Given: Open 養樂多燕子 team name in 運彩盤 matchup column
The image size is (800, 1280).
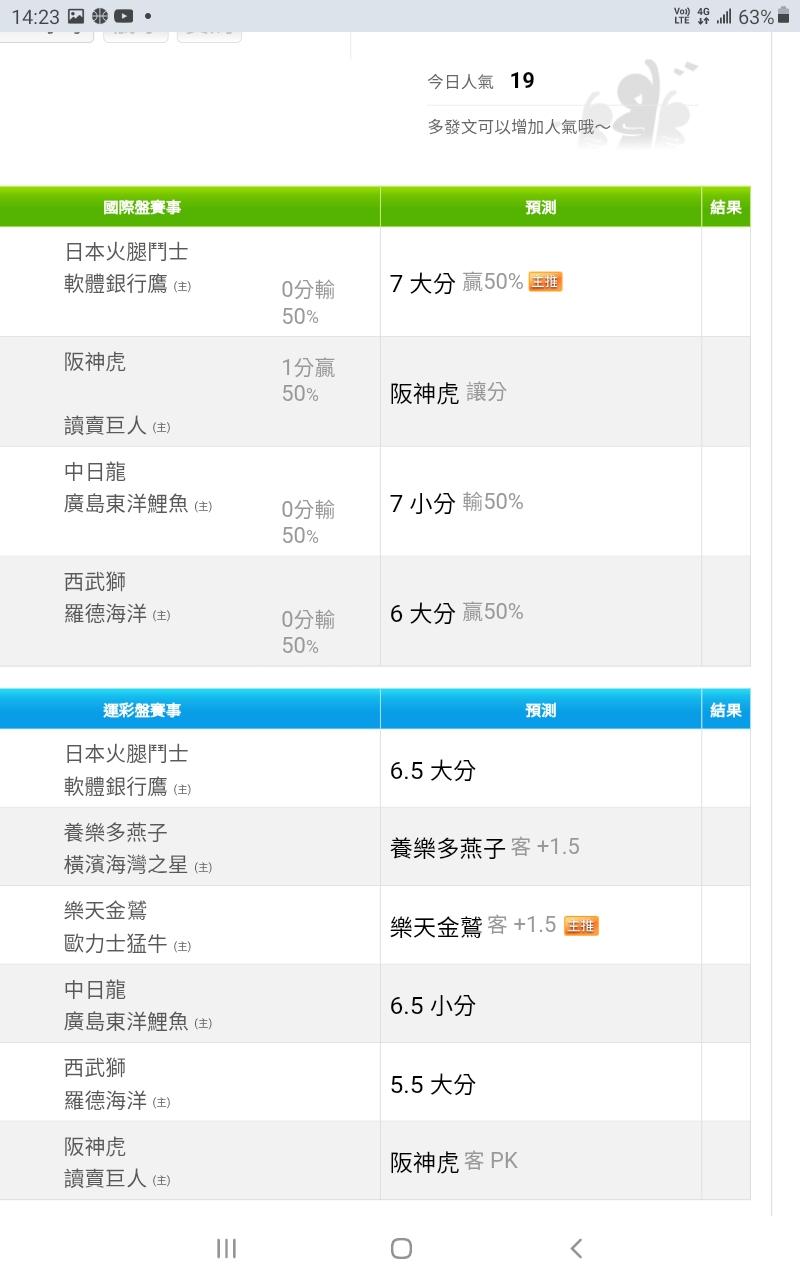Looking at the screenshot, I should click(x=123, y=832).
